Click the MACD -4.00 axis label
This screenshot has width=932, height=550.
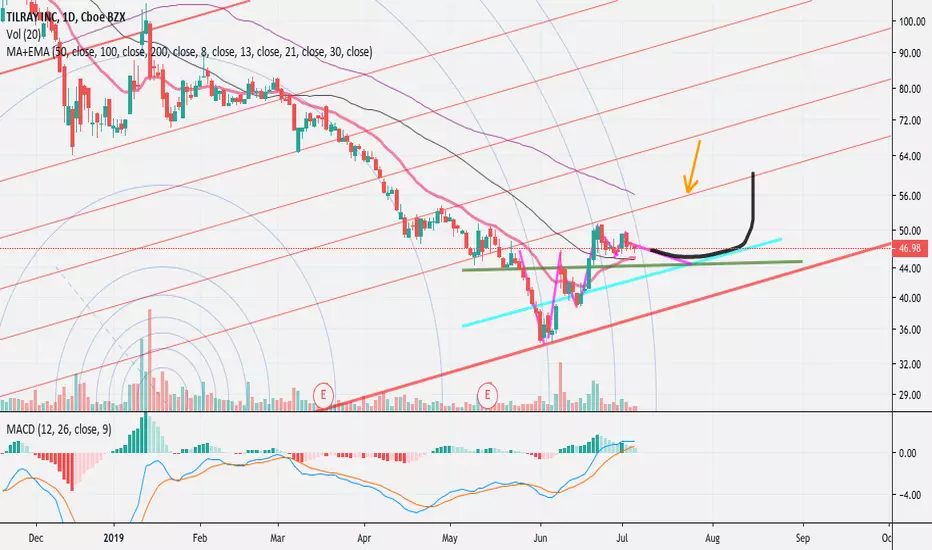tap(909, 495)
